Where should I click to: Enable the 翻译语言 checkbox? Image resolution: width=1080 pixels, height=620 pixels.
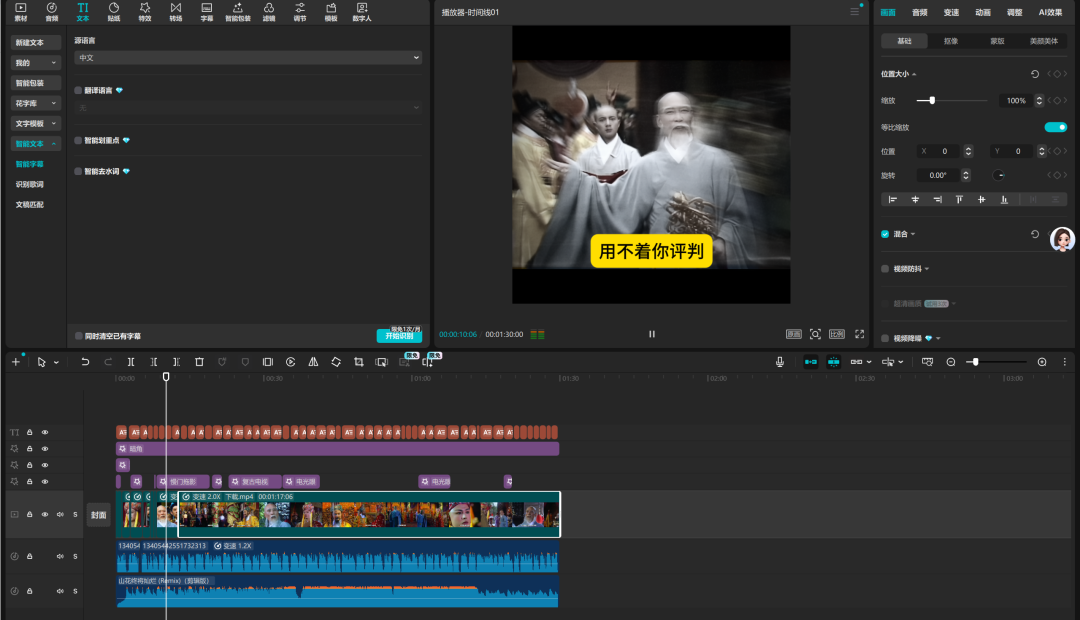coord(79,90)
